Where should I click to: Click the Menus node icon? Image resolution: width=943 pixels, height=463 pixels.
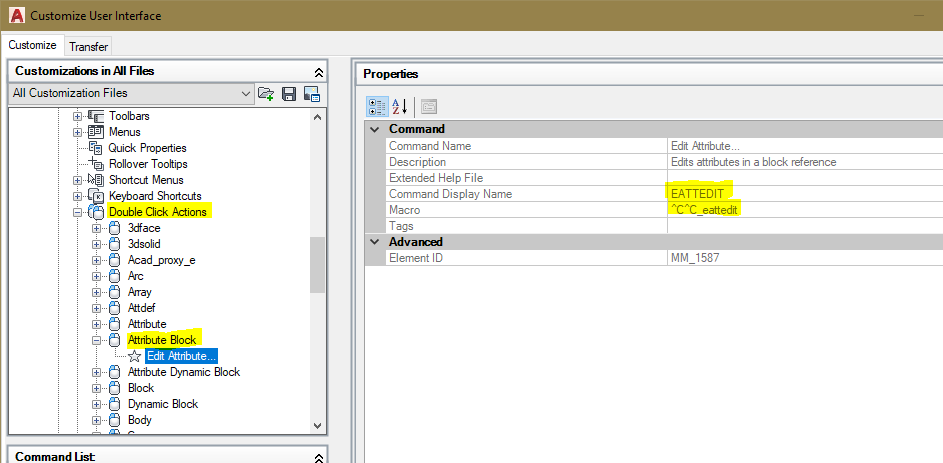[x=96, y=132]
